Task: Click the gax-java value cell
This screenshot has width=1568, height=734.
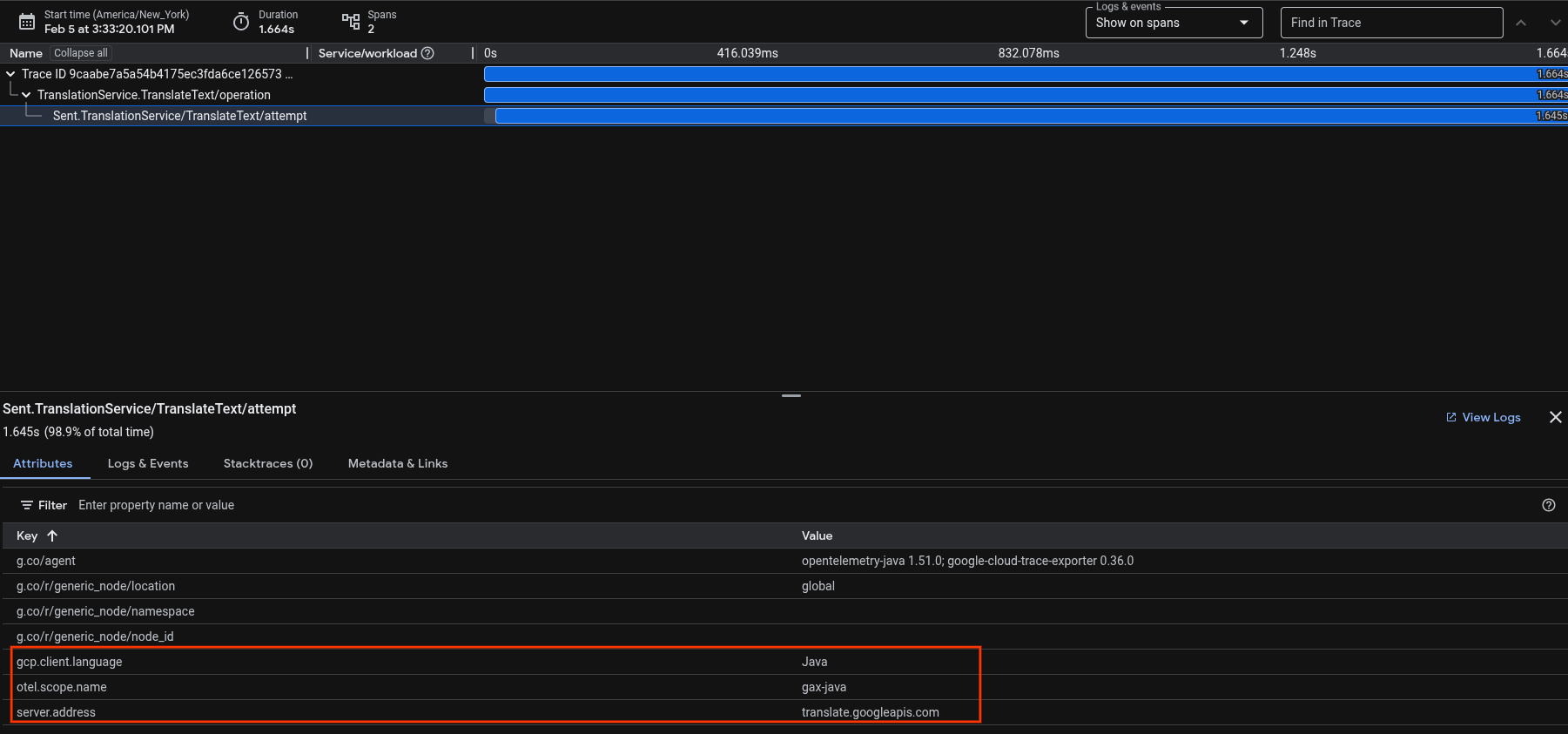Action: pyautogui.click(x=824, y=687)
